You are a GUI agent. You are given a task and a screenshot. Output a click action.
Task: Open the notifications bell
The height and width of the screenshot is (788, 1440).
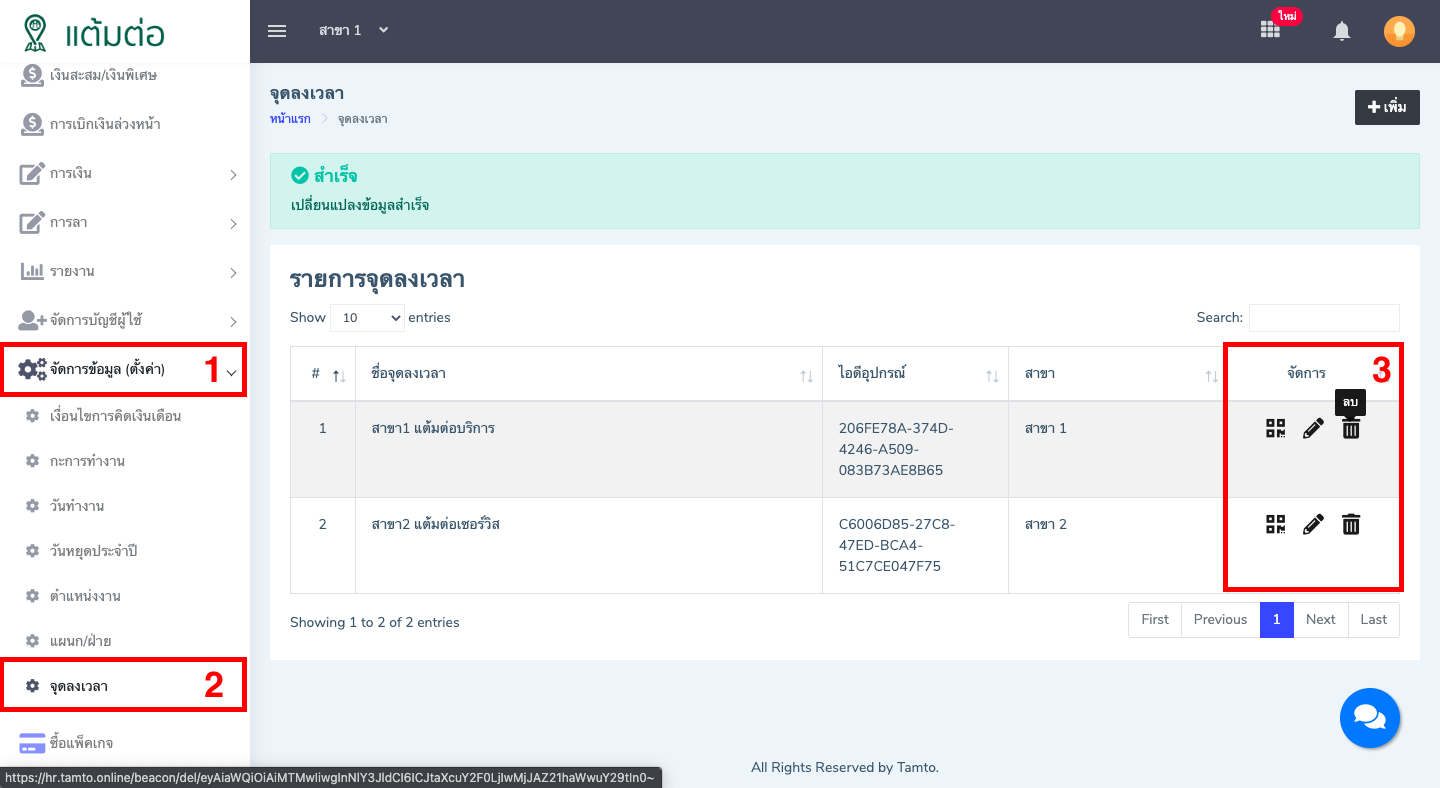pos(1342,32)
